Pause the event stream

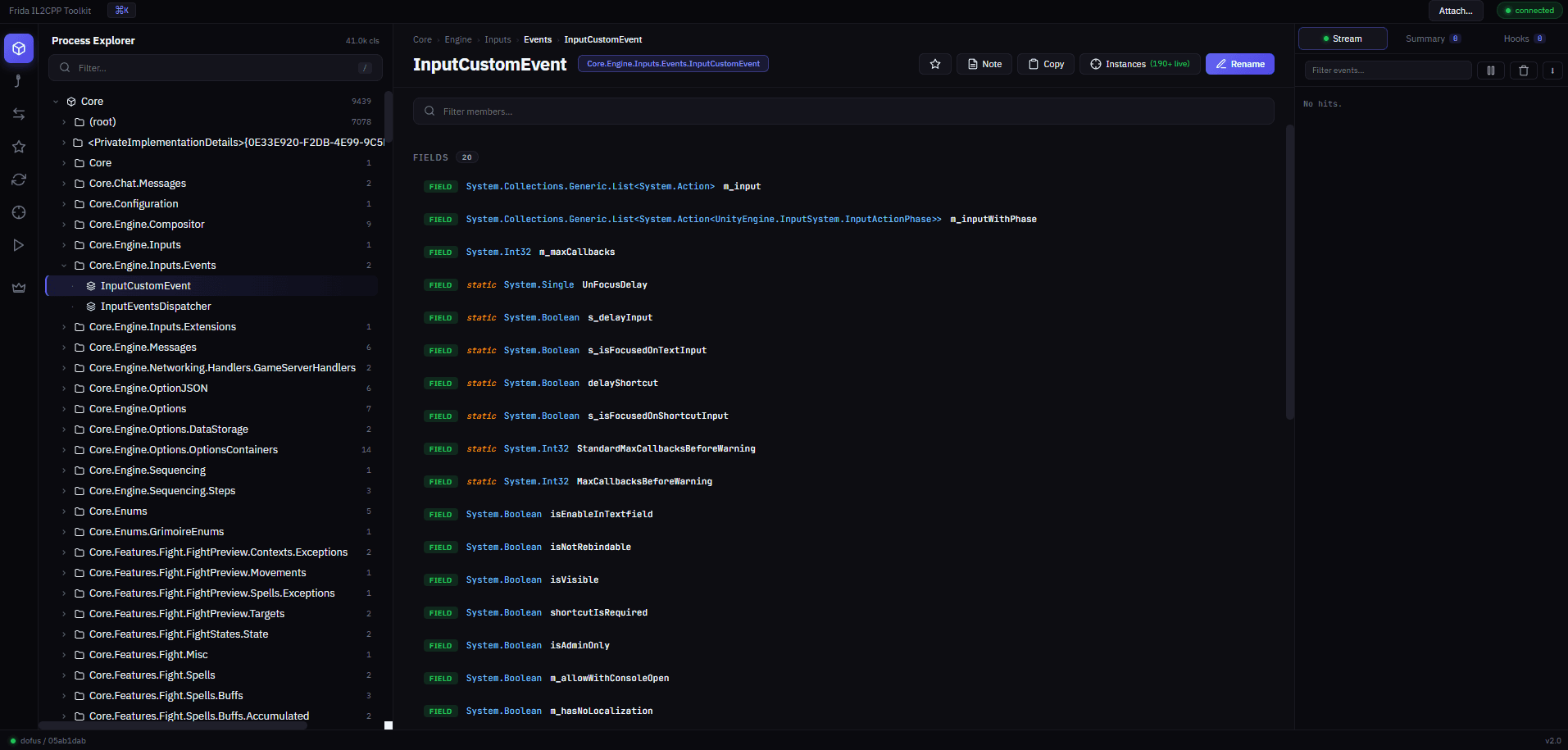pyautogui.click(x=1491, y=70)
